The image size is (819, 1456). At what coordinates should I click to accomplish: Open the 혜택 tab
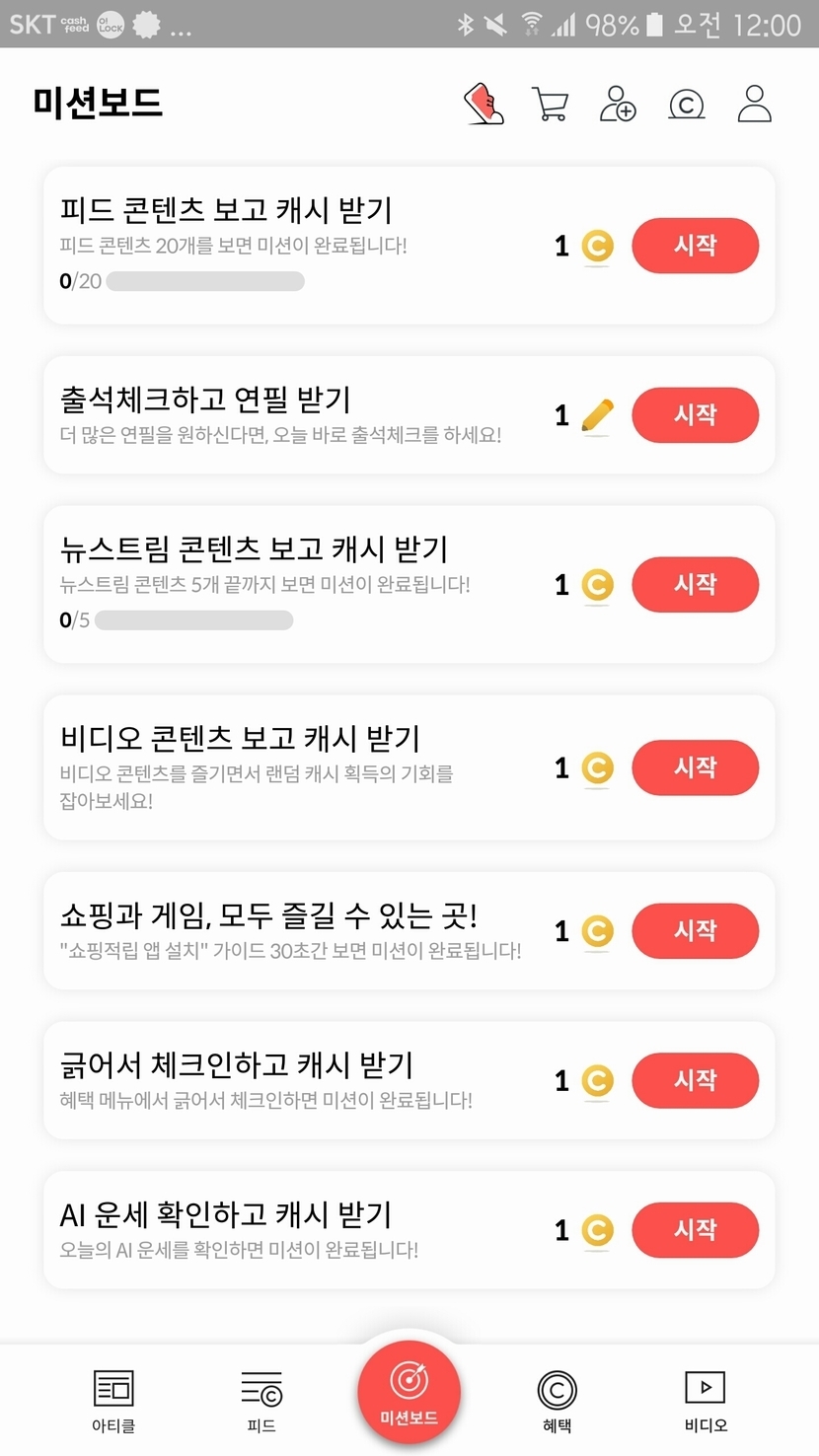click(x=557, y=1399)
